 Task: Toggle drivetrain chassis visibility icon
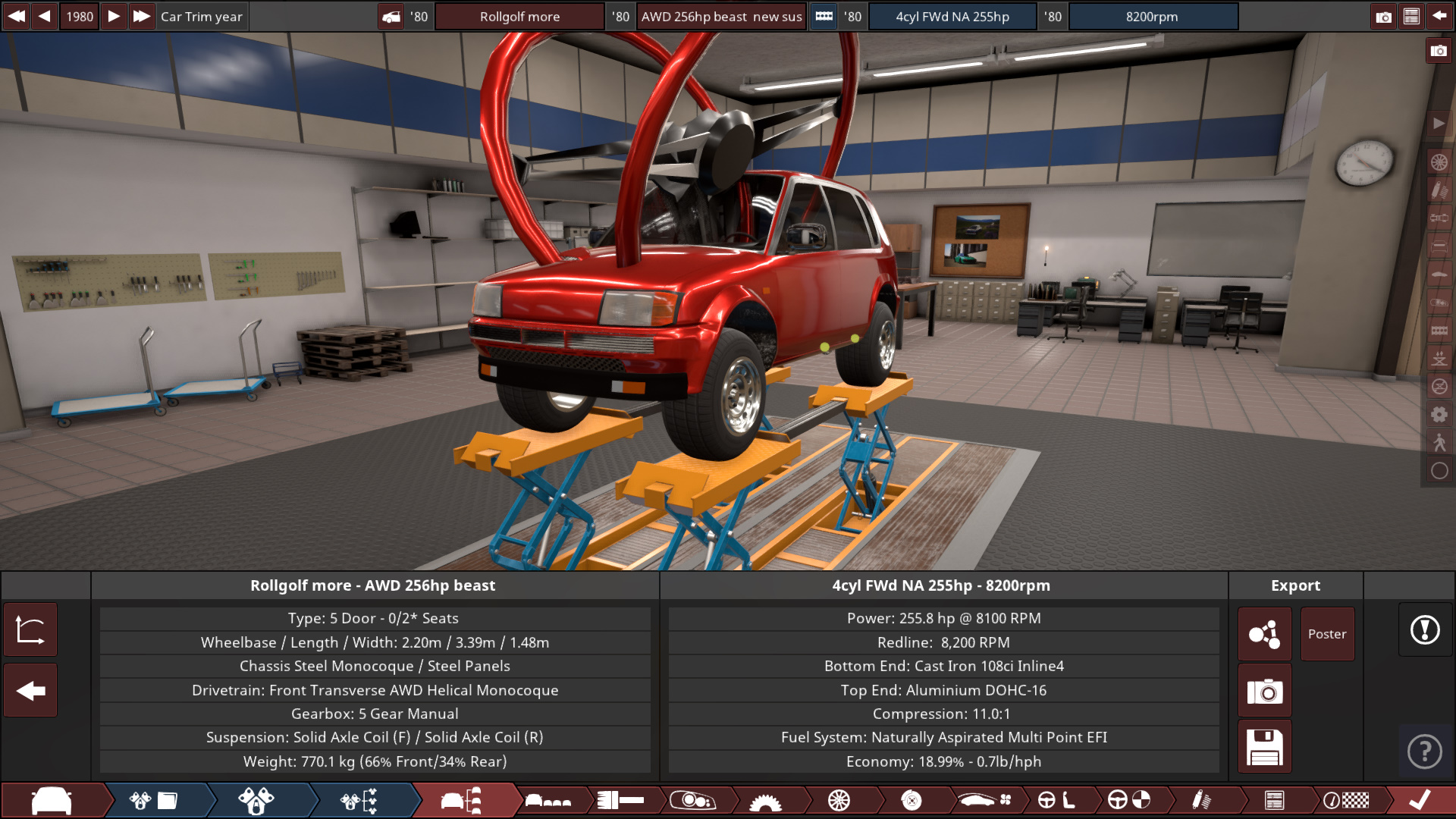(x=1439, y=218)
